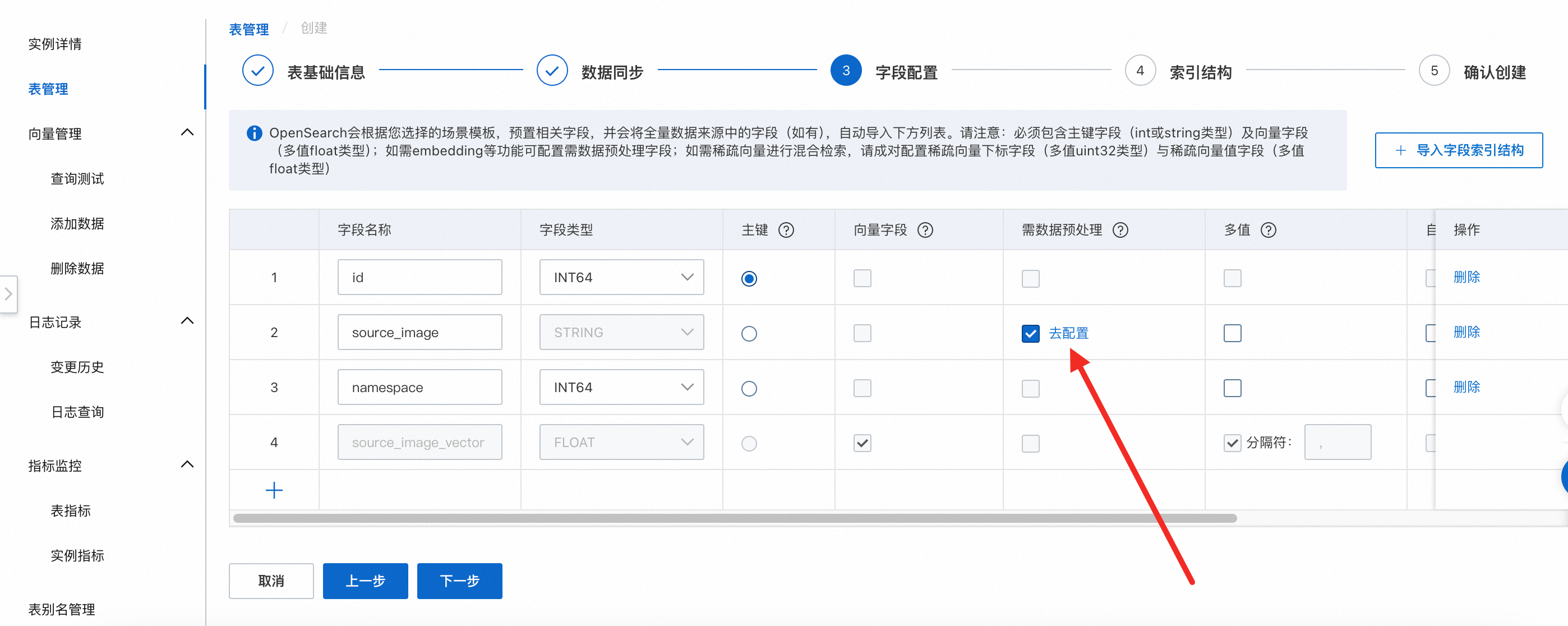Expand the collapsed side panel arrow
The width and height of the screenshot is (1568, 626).
8,294
